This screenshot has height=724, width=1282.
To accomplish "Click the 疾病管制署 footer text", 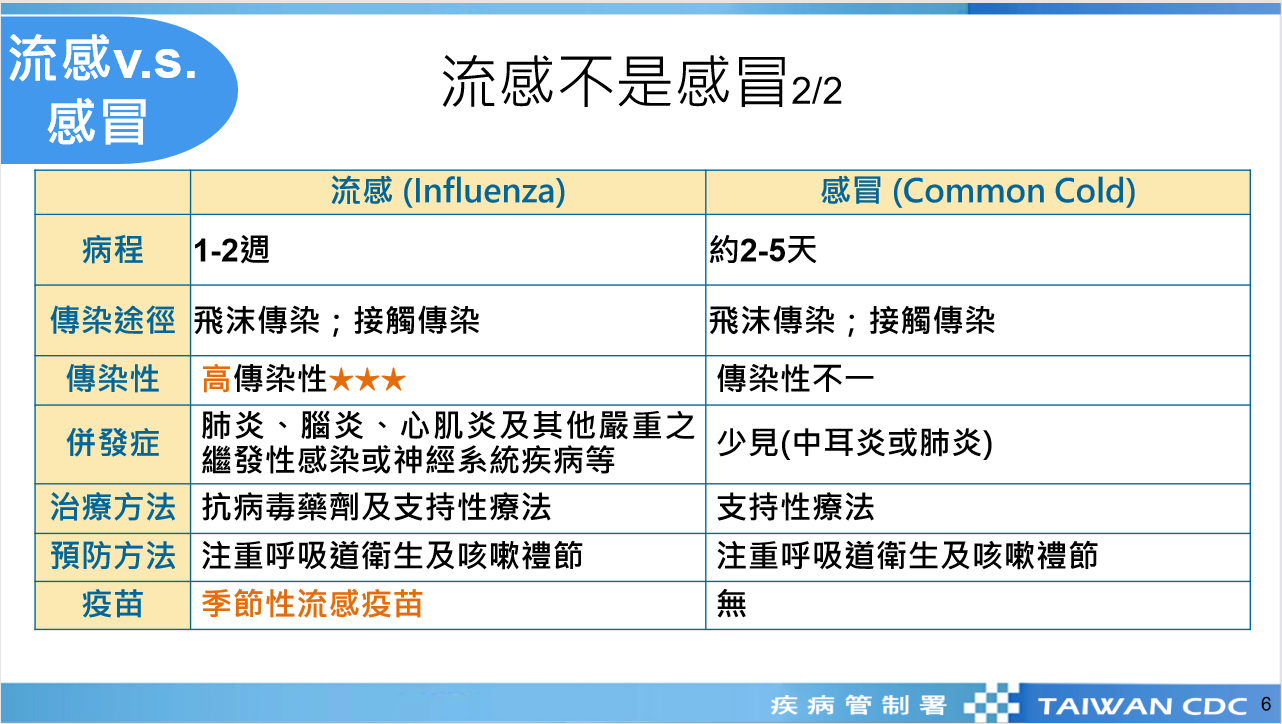I will click(x=858, y=705).
